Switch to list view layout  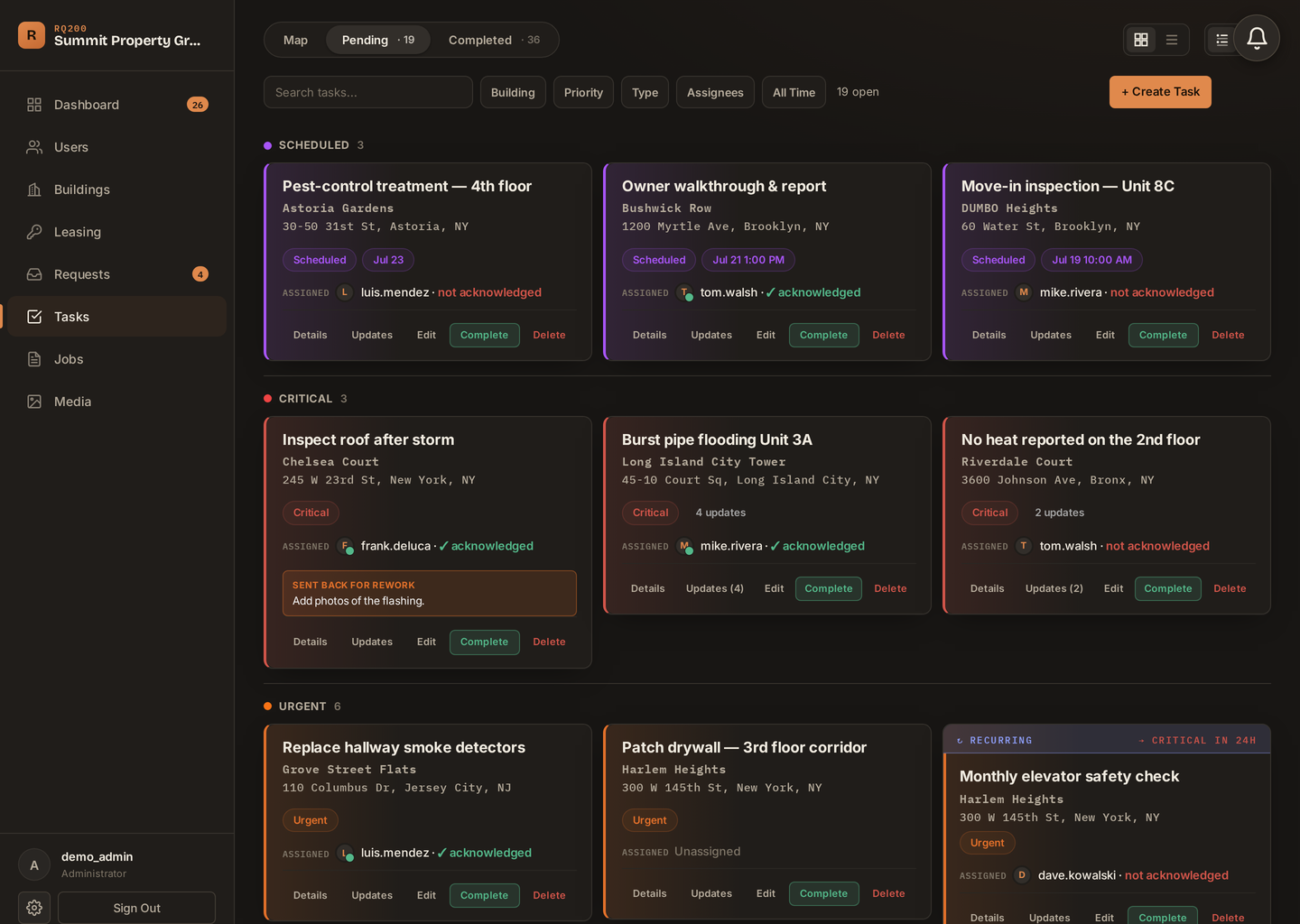click(x=1172, y=40)
